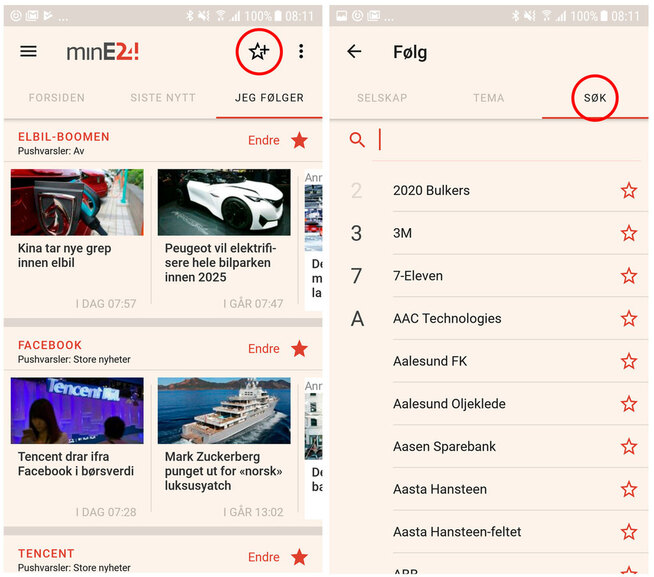Read article 'Kina tar nye grep innen elbil'
The width and height of the screenshot is (654, 577).
(x=65, y=255)
